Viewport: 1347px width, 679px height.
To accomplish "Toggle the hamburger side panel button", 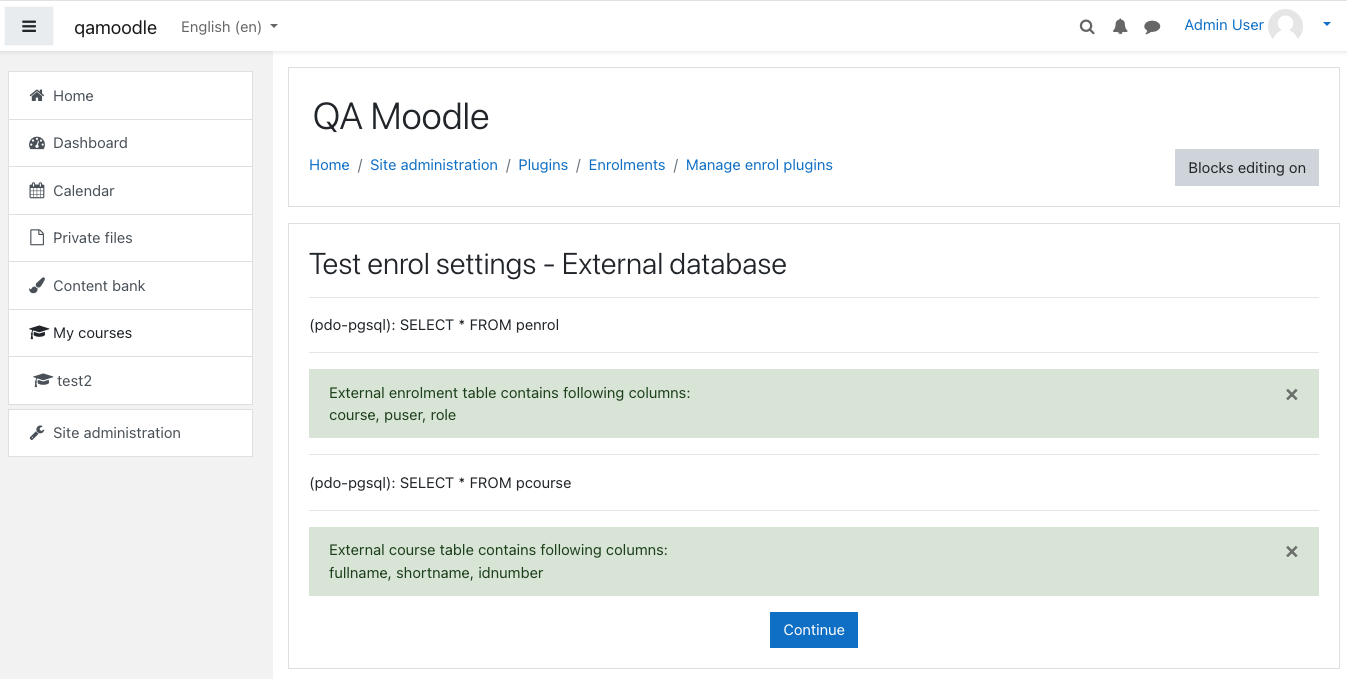I will coord(29,27).
